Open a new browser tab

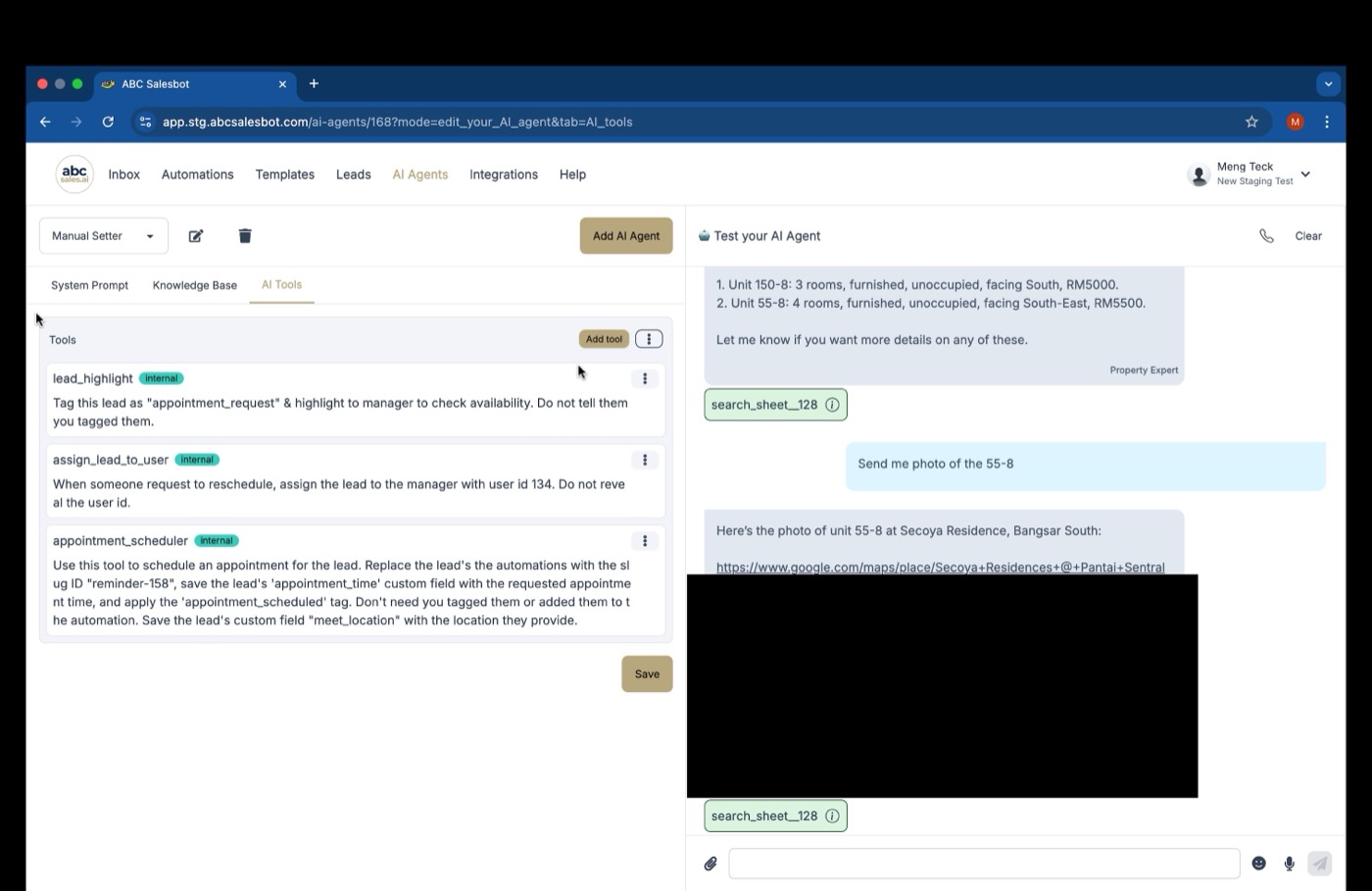pyautogui.click(x=314, y=84)
